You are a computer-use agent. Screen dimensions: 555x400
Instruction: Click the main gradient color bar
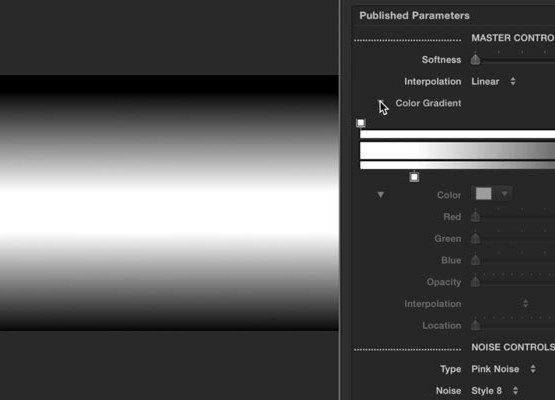tap(457, 151)
